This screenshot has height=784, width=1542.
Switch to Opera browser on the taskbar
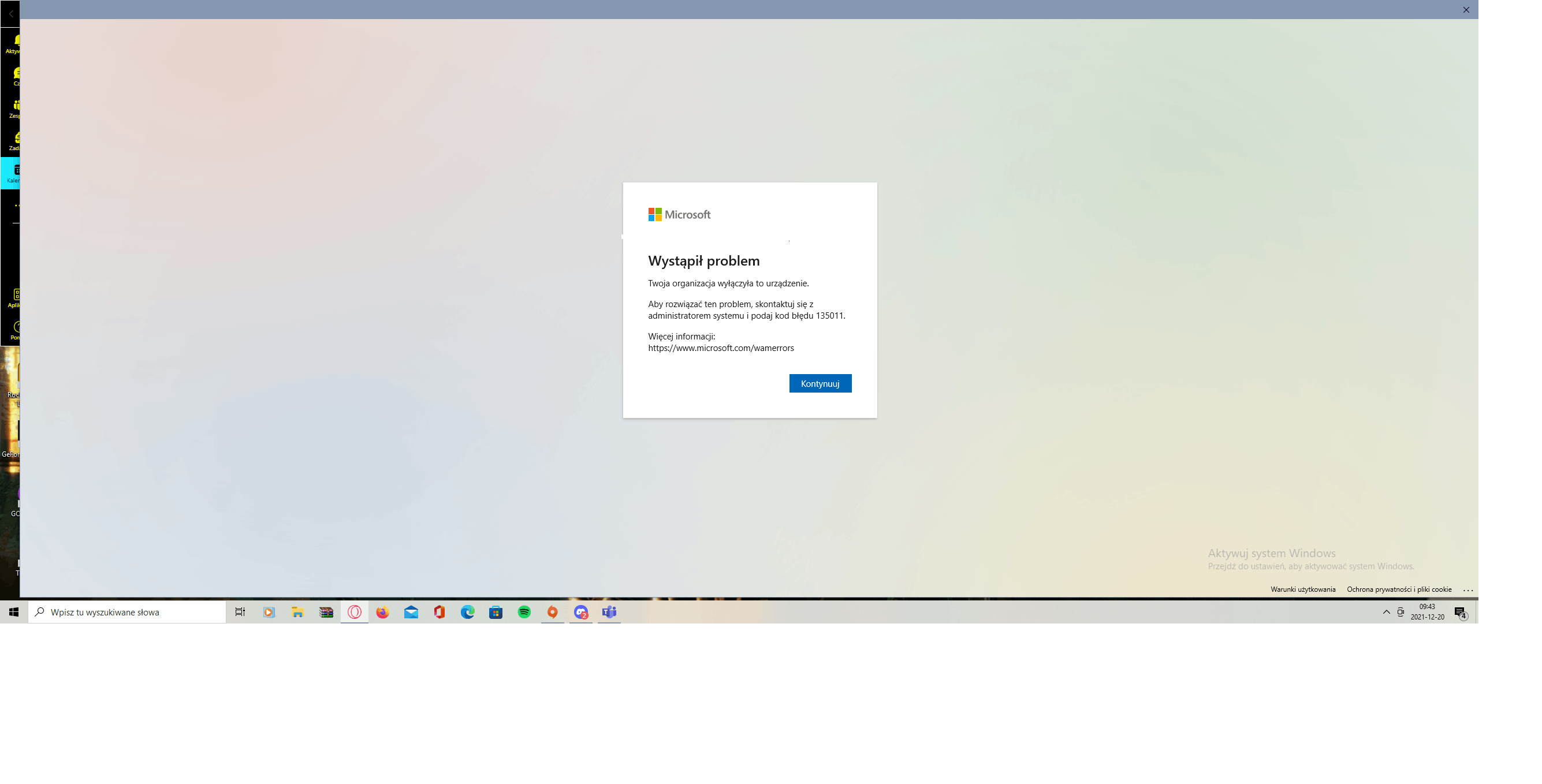[355, 611]
